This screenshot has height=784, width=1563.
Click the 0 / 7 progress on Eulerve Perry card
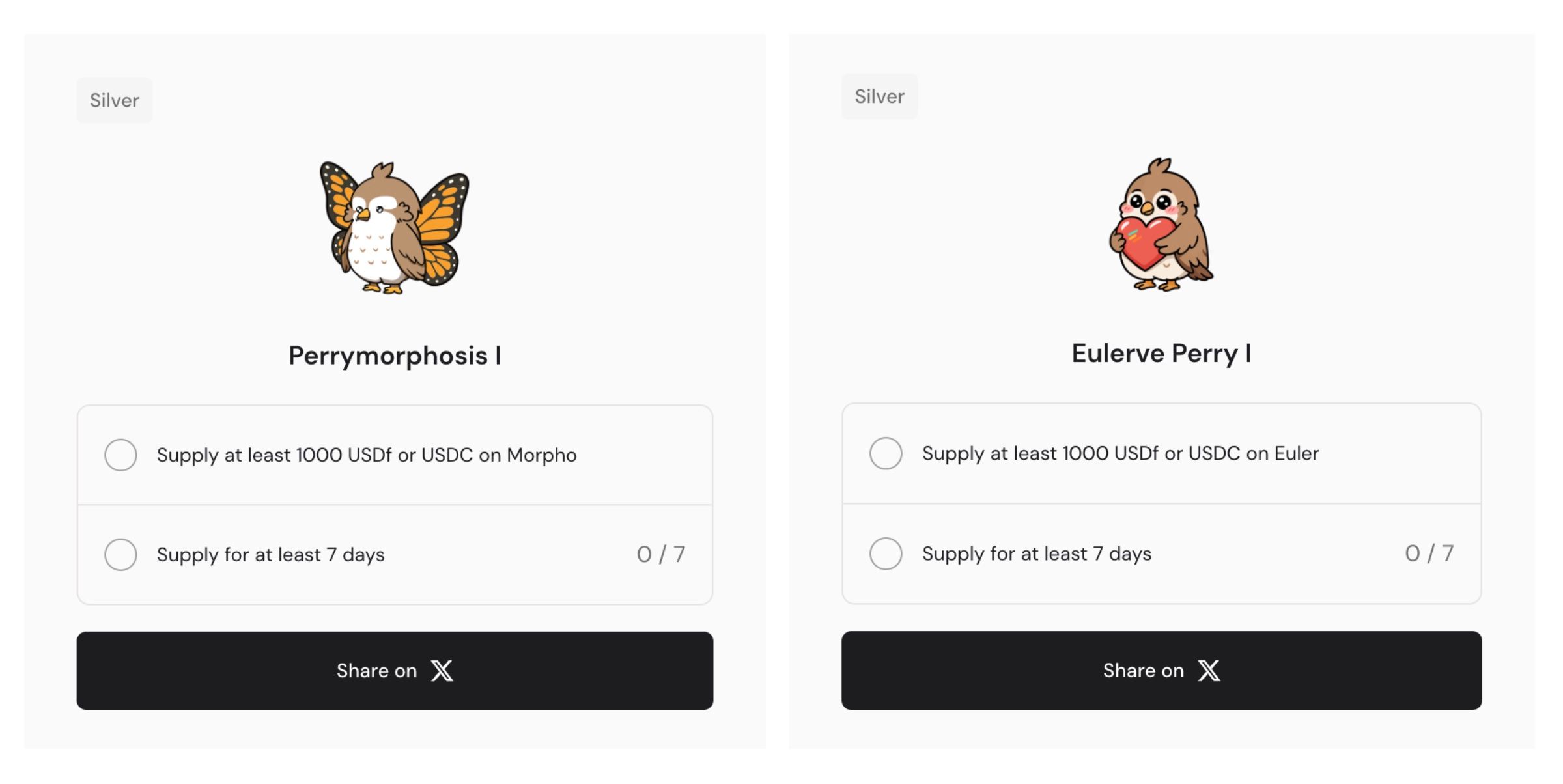pos(1429,553)
